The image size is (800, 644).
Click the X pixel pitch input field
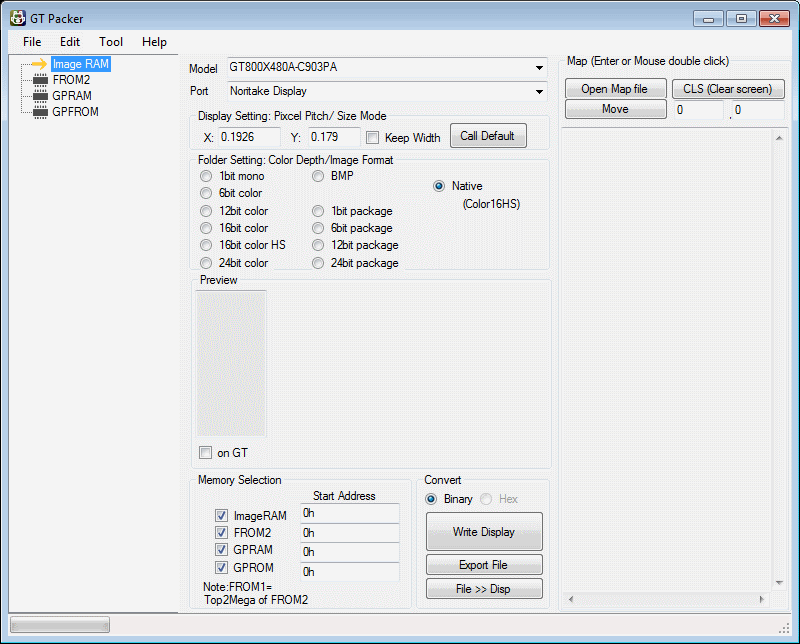pyautogui.click(x=248, y=137)
